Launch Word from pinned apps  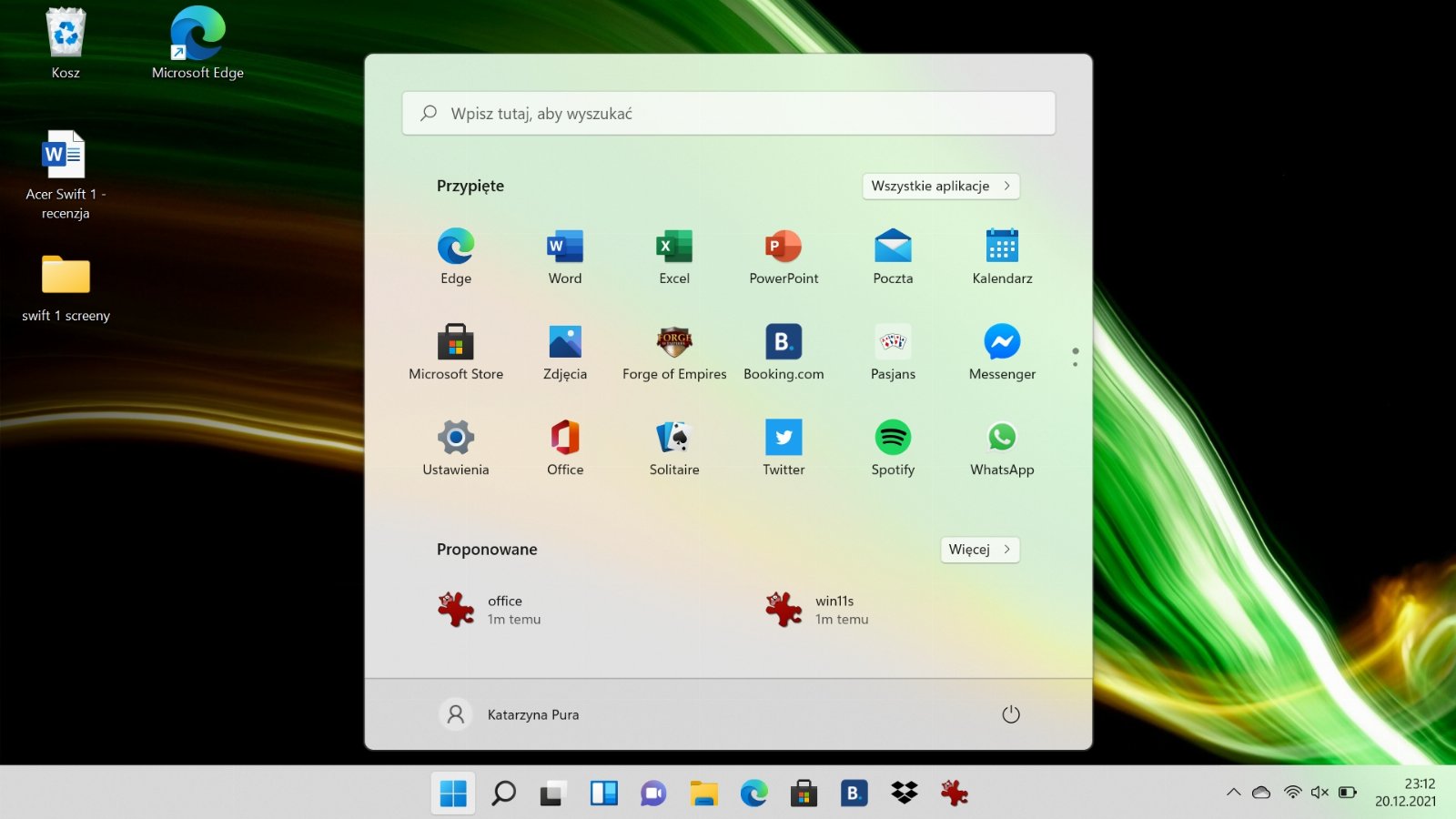click(565, 257)
